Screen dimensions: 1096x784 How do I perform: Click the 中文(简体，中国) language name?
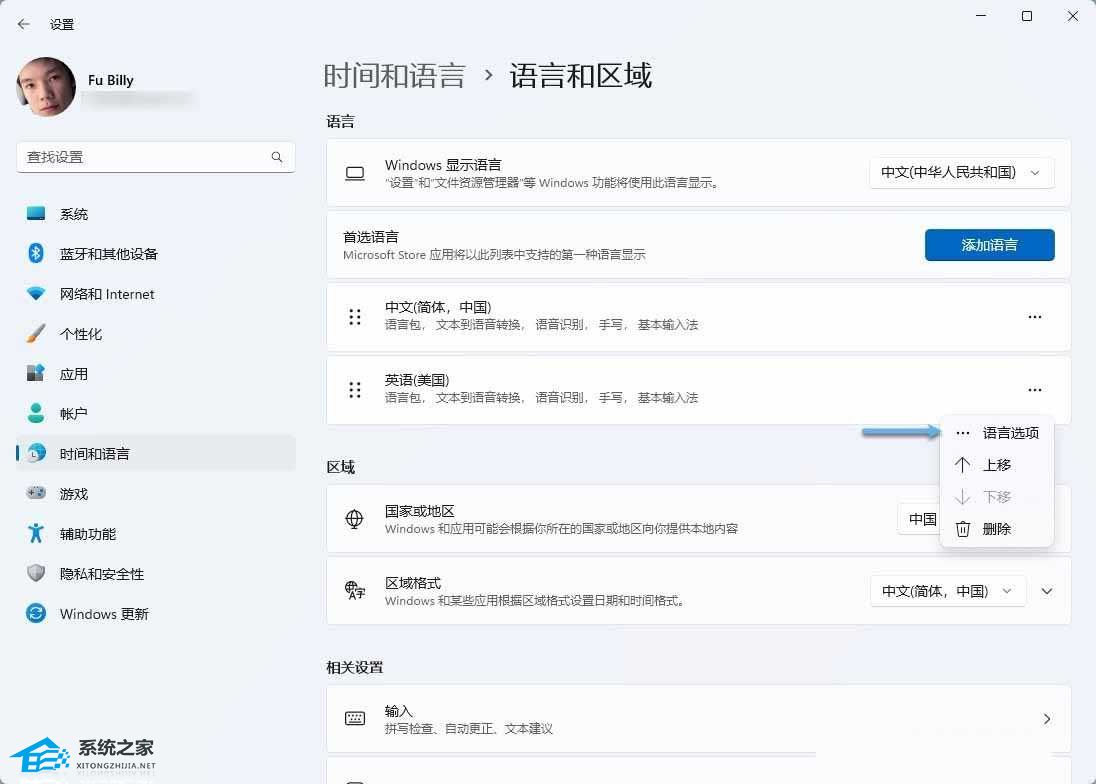tap(438, 307)
